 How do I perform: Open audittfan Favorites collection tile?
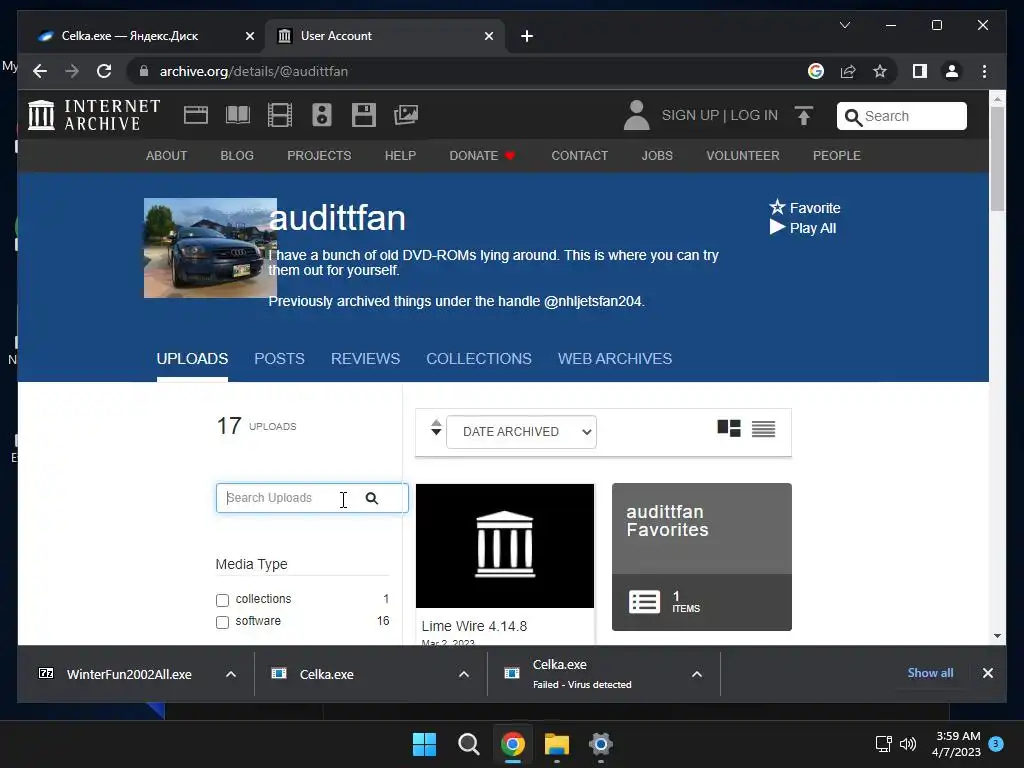click(701, 557)
